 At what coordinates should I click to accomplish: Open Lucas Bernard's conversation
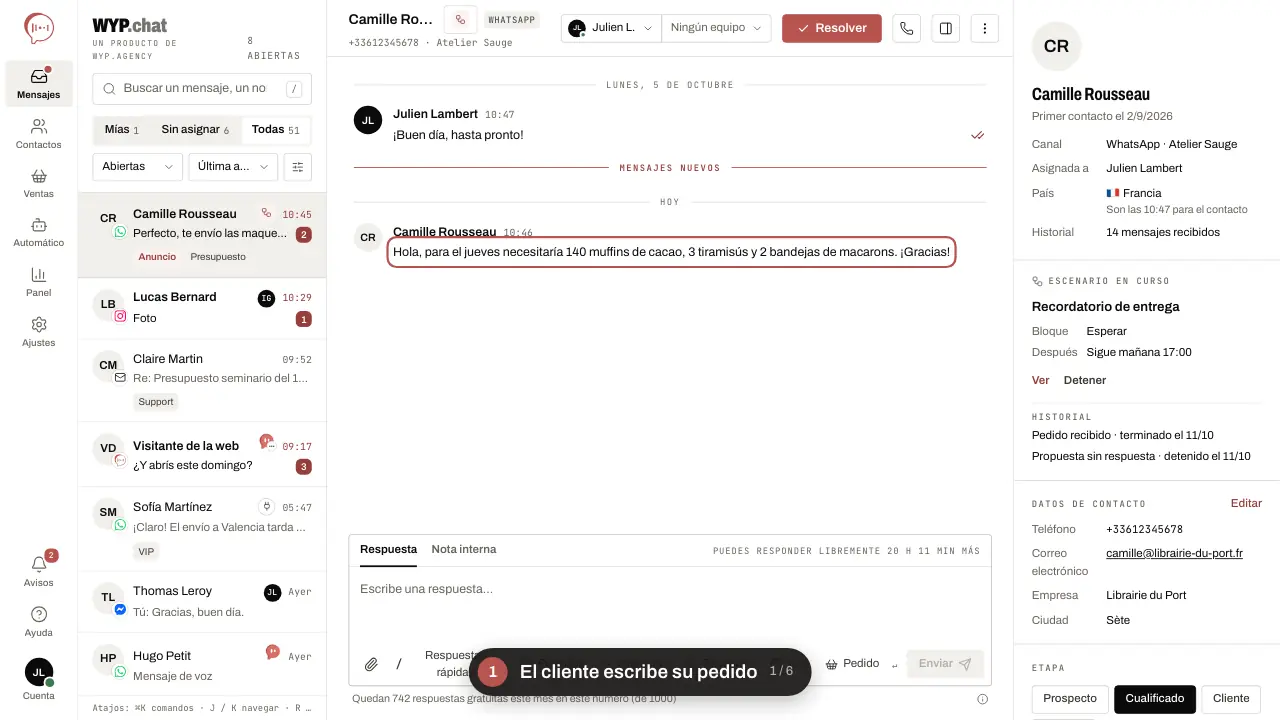[202, 308]
